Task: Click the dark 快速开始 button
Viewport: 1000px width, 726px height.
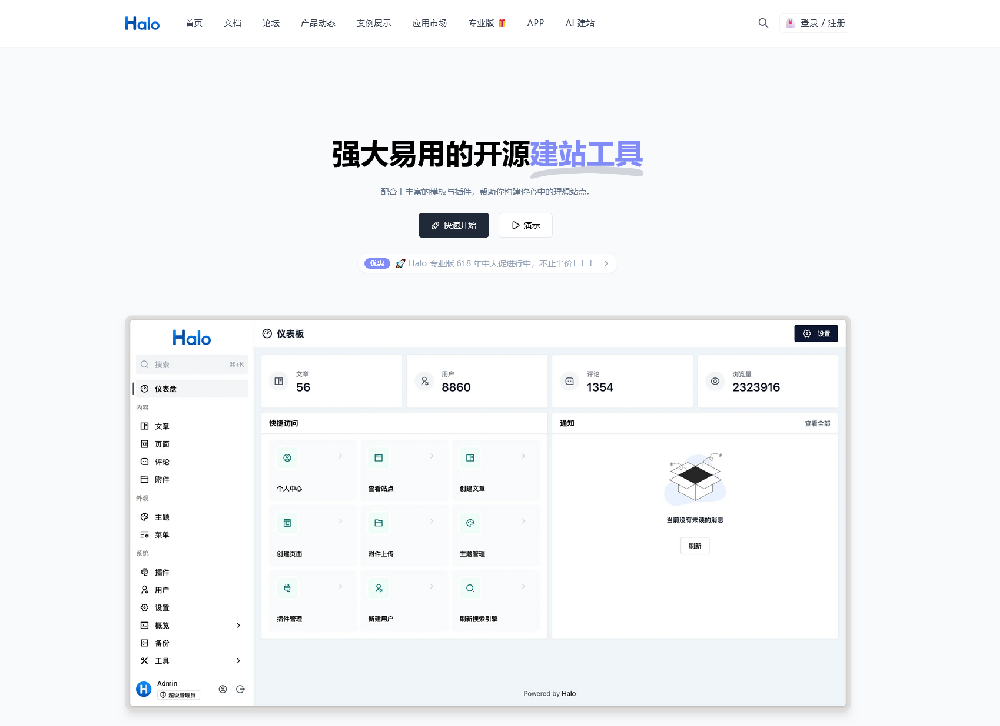Action: [x=454, y=225]
